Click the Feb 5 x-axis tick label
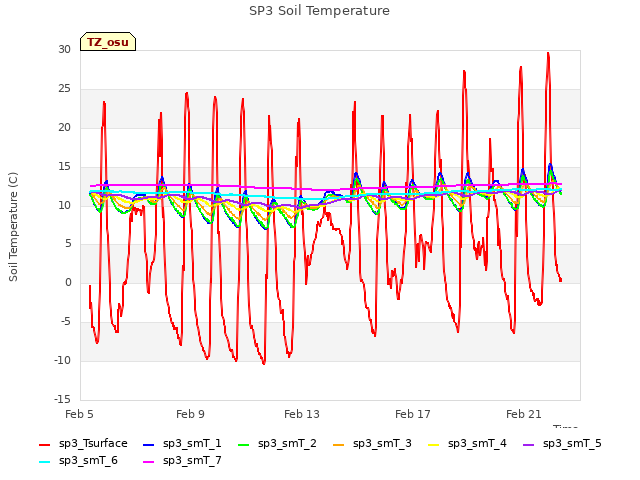This screenshot has height=480, width=640. pos(79,414)
